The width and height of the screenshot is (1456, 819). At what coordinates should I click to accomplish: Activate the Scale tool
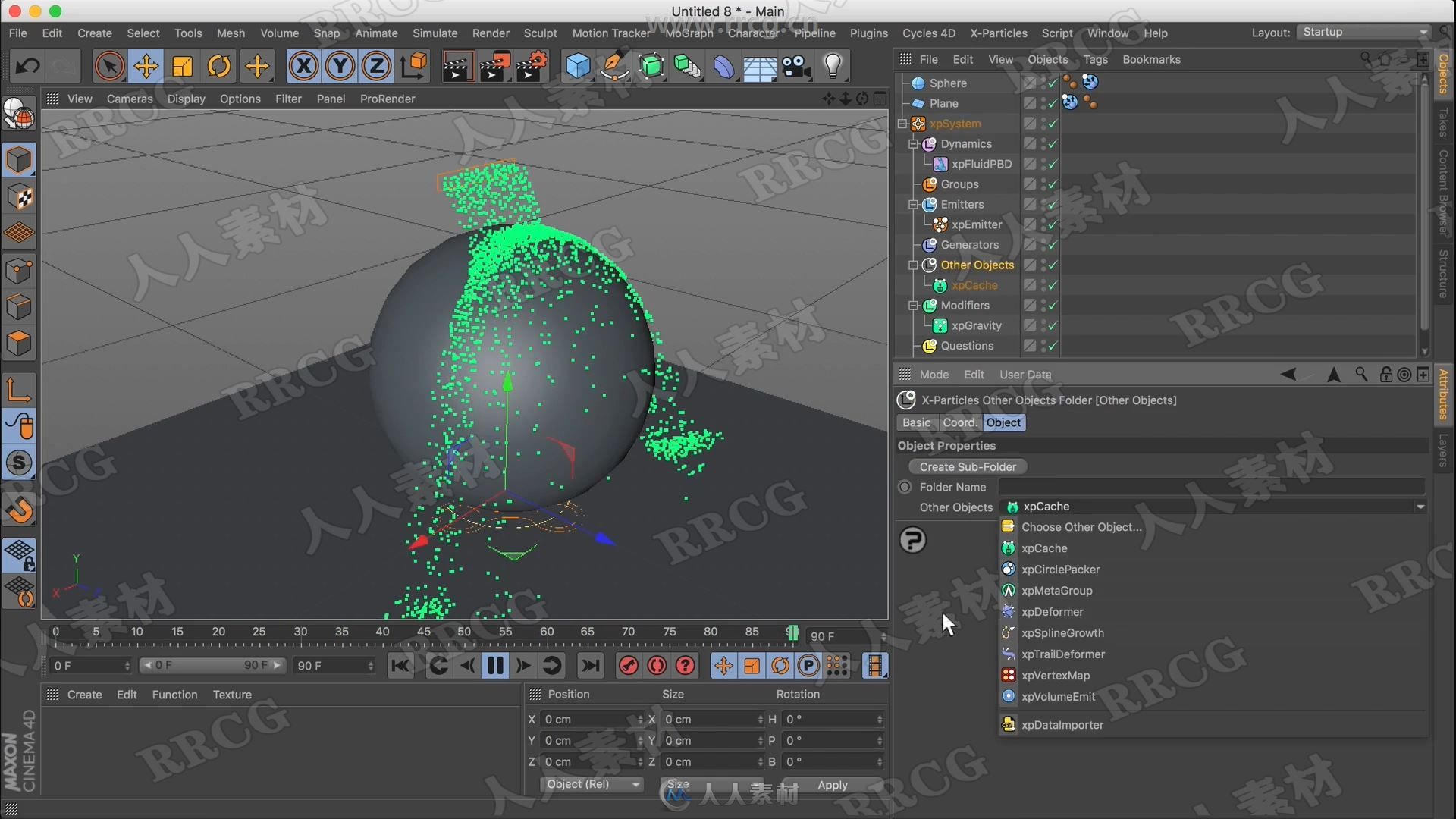click(x=183, y=67)
